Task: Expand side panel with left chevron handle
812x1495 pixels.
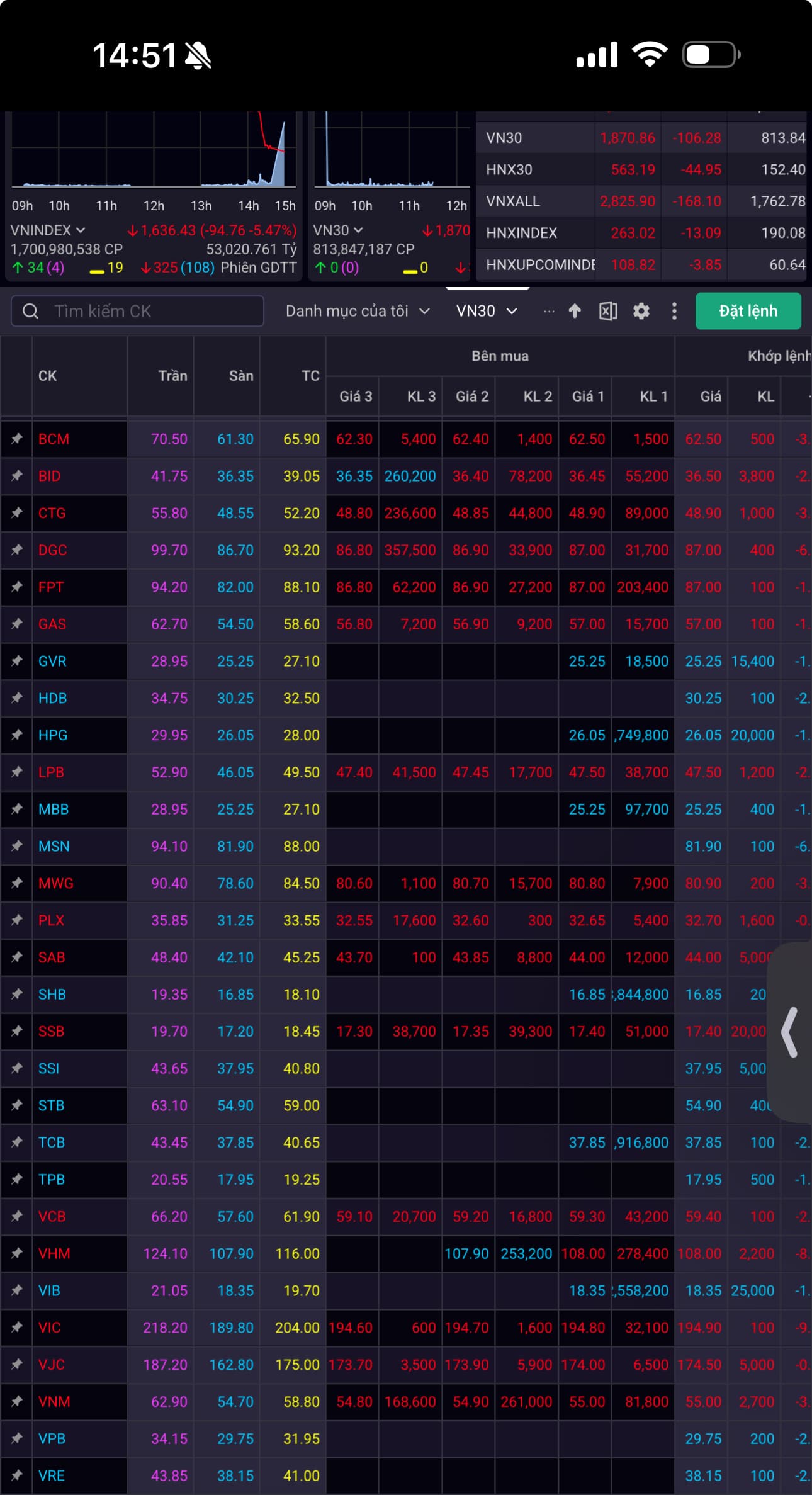Action: coord(790,1032)
